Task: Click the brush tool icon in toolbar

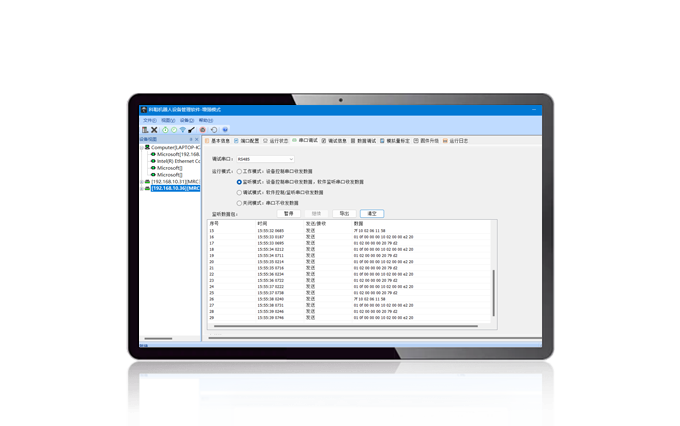Action: click(192, 130)
